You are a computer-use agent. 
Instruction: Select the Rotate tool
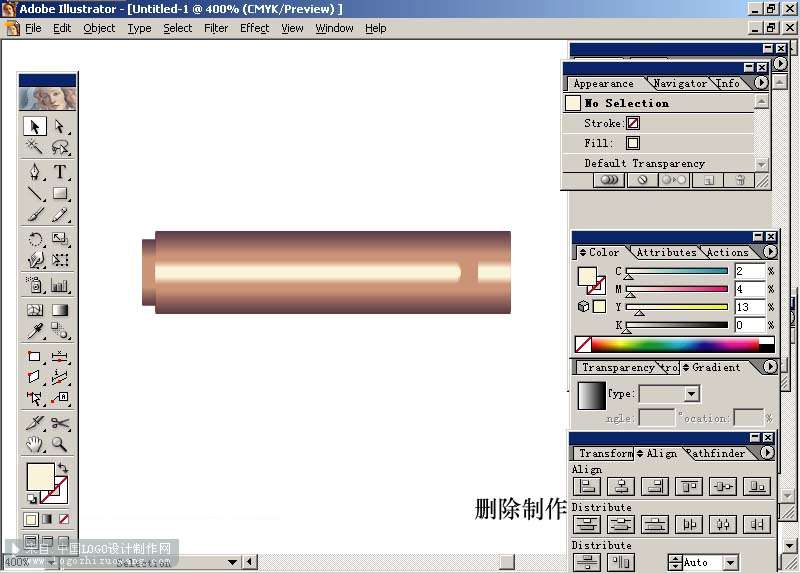click(x=35, y=239)
